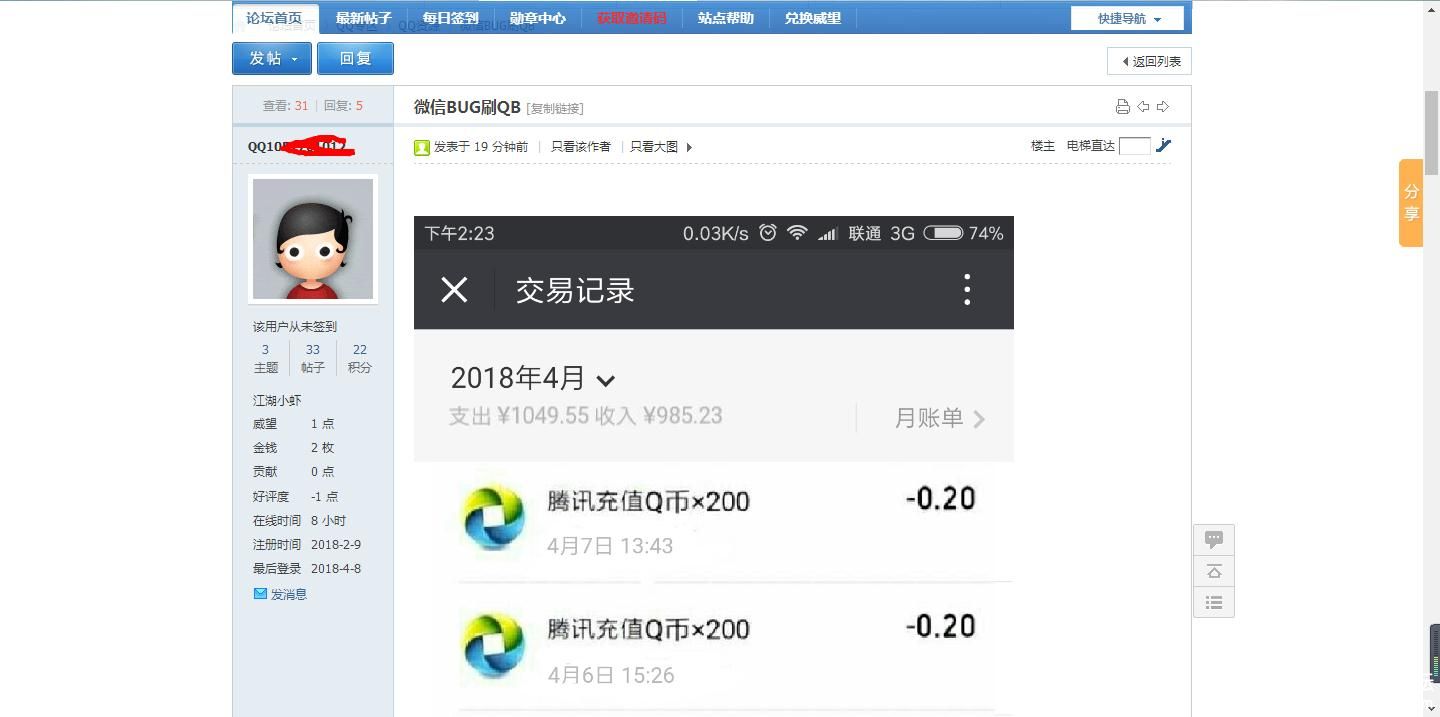Image resolution: width=1440 pixels, height=717 pixels.
Task: Click the thread title 微信BUG刷QB
Action: pos(467,107)
